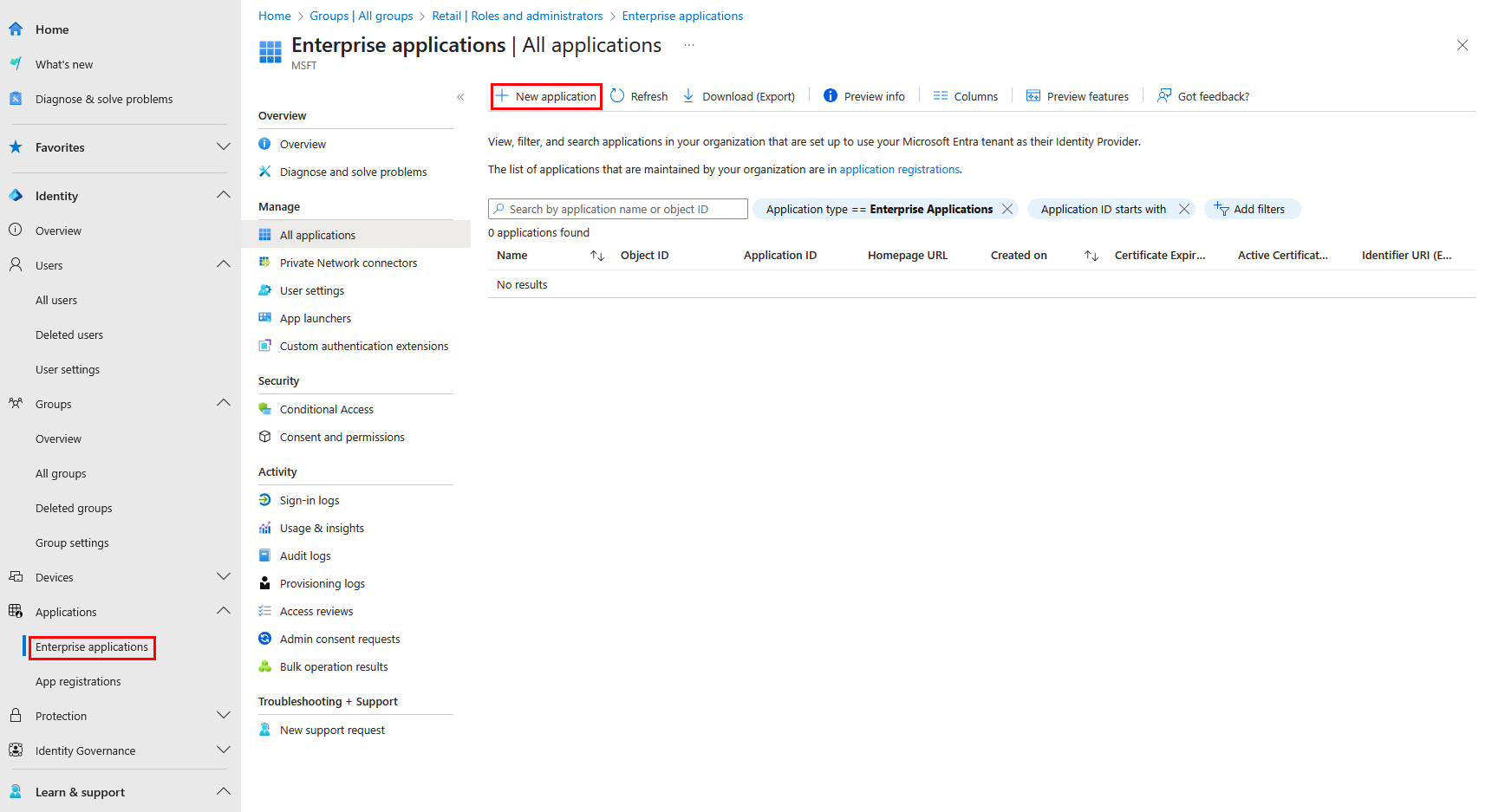Viewport: 1492px width, 812px height.
Task: Click the Refresh icon in toolbar
Action: [617, 96]
